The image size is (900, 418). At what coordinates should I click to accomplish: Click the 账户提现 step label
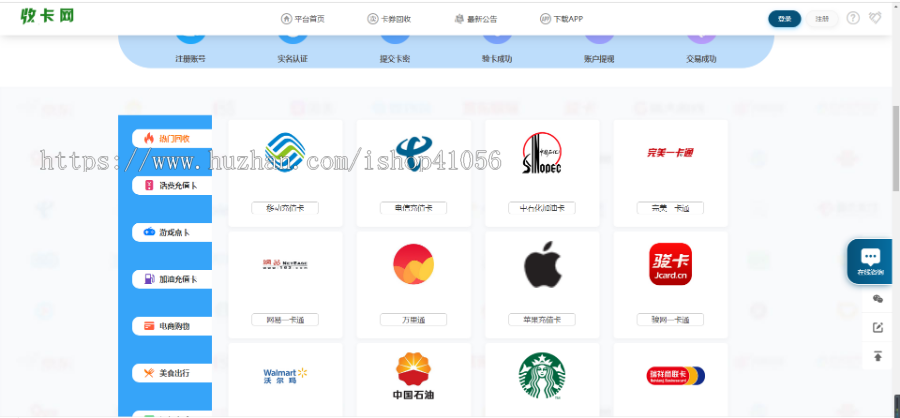tap(599, 59)
